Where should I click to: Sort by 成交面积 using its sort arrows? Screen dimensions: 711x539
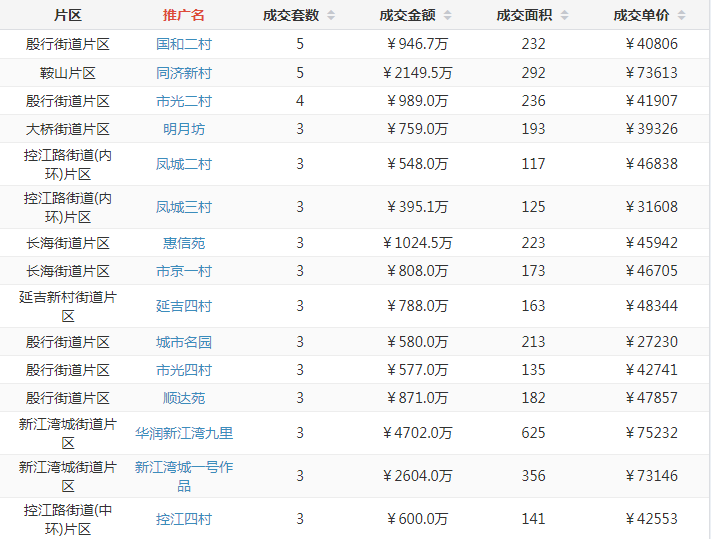pos(565,15)
